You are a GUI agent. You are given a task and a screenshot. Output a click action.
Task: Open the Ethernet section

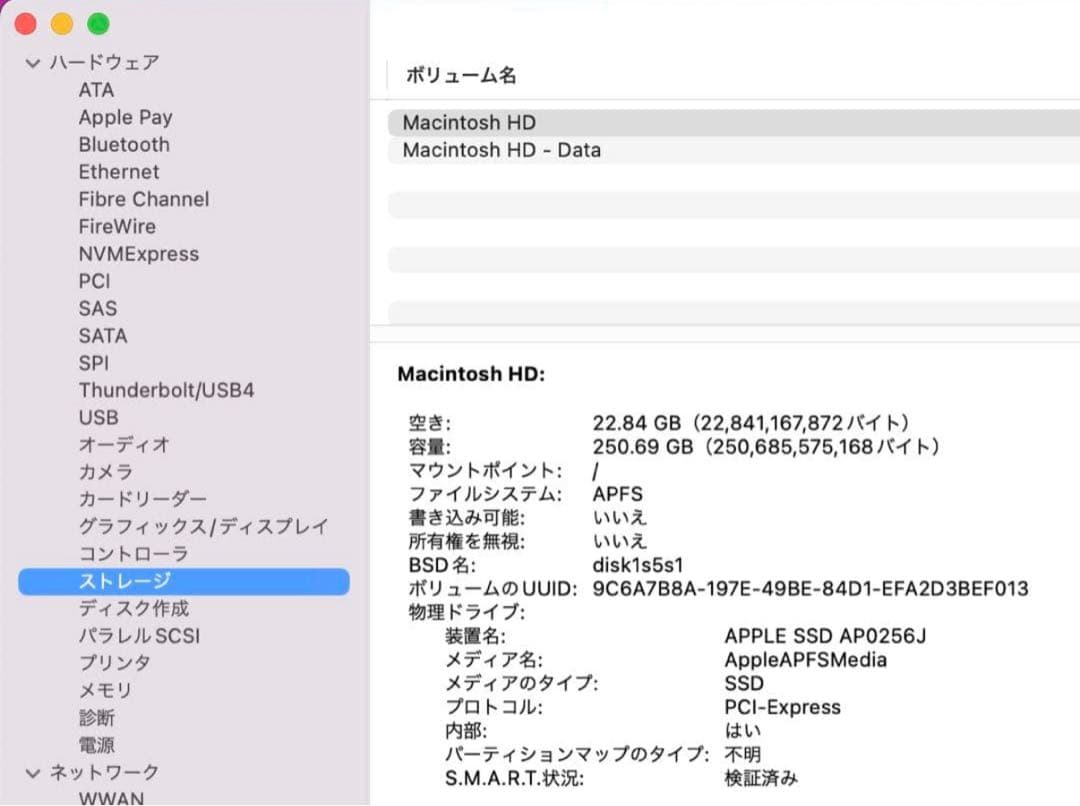point(119,171)
